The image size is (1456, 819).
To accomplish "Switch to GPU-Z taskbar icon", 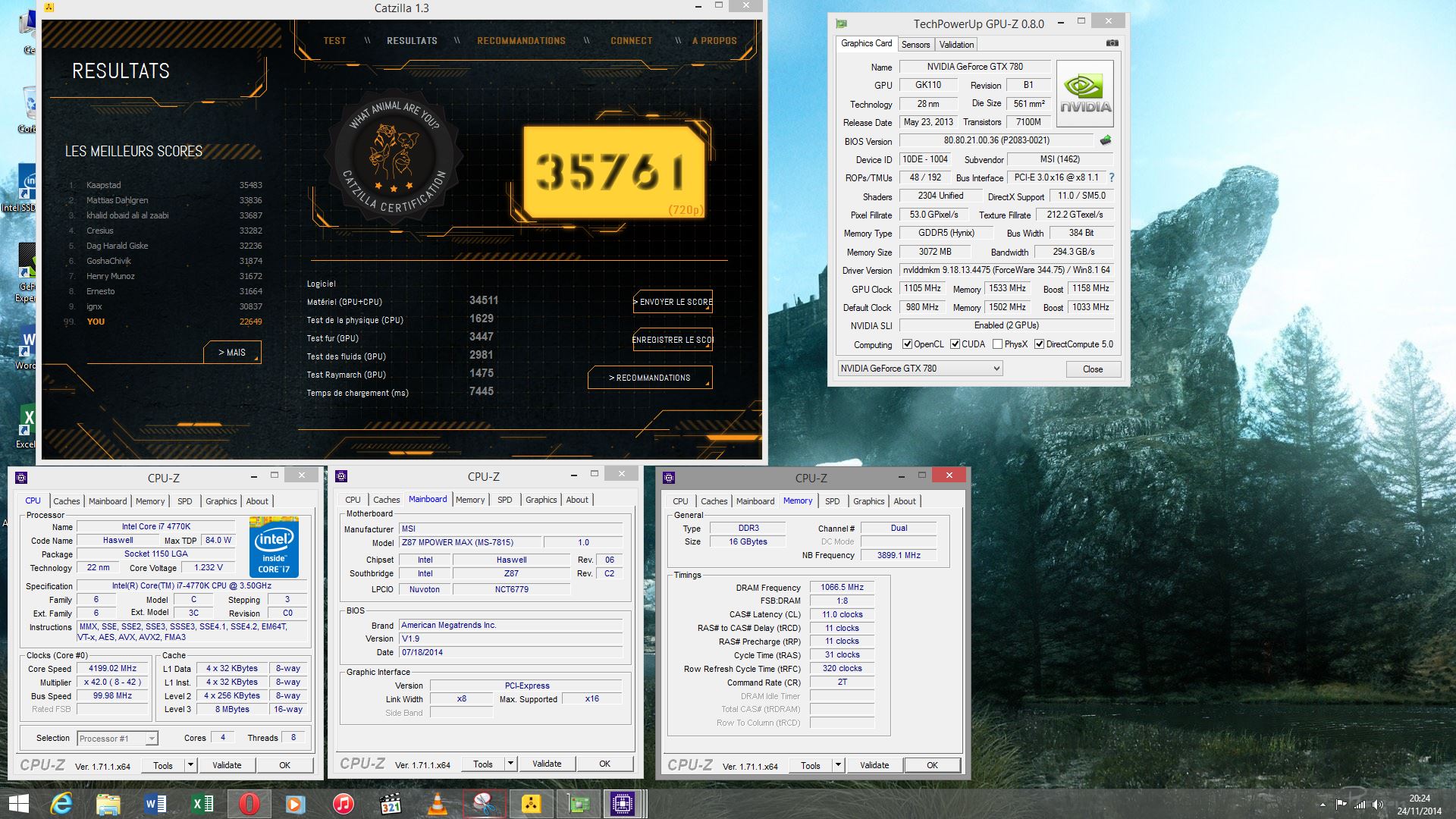I will coord(579,804).
